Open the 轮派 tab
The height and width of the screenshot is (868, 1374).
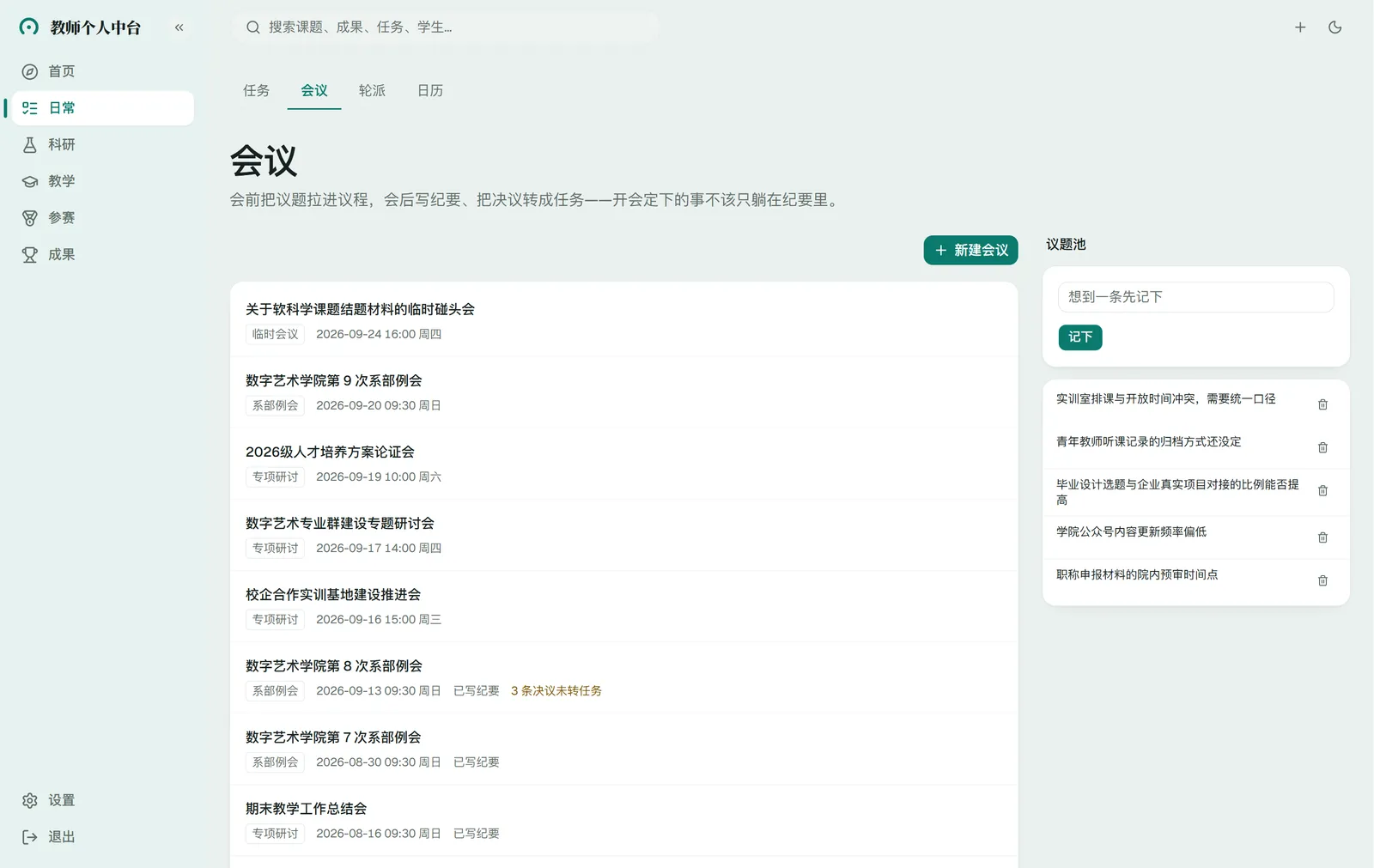pyautogui.click(x=372, y=90)
